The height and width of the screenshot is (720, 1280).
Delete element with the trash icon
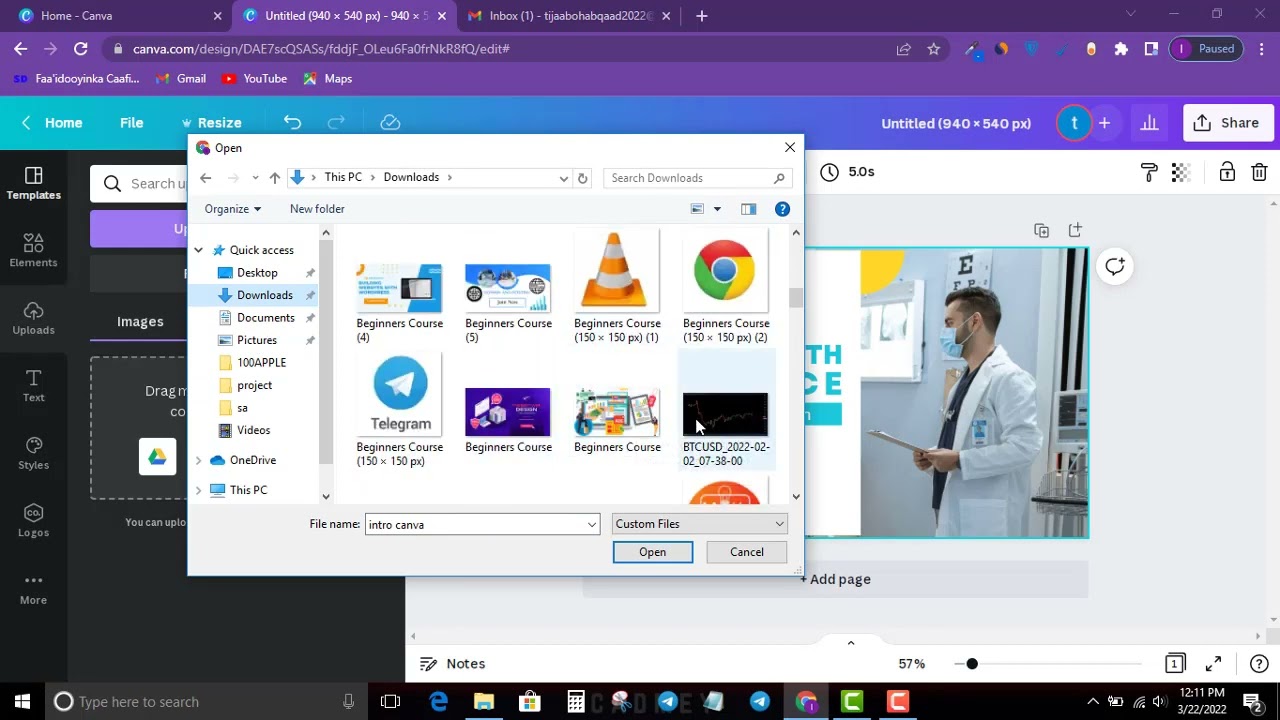coord(1259,173)
